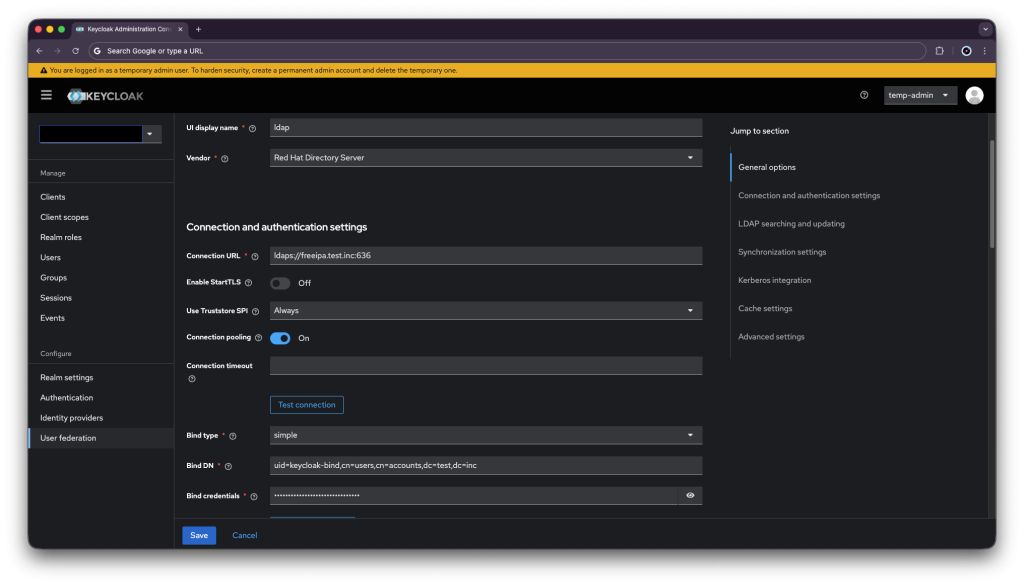Viewport: 1024px width, 586px height.
Task: Click help icon beside Use Truststore SPI
Action: 255,311
